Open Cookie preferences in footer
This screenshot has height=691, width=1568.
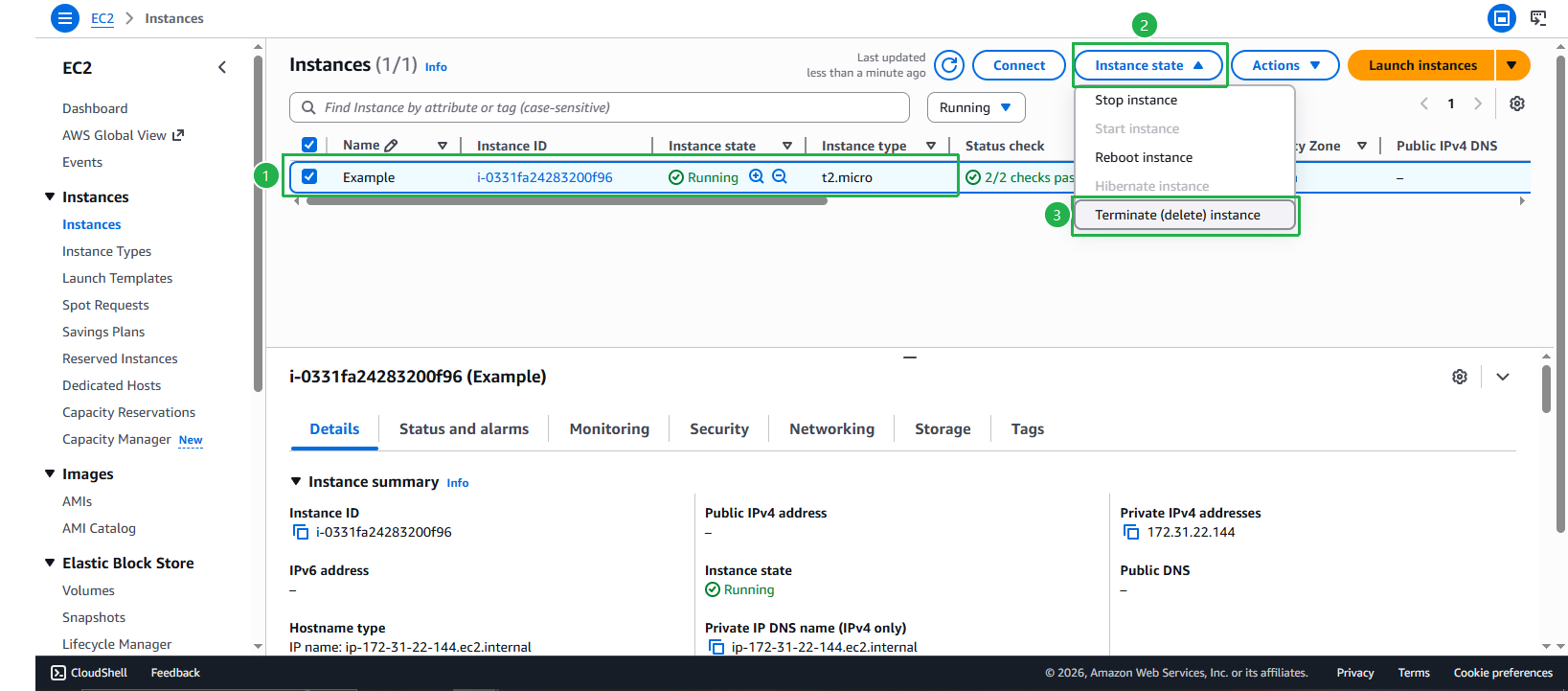click(1503, 673)
